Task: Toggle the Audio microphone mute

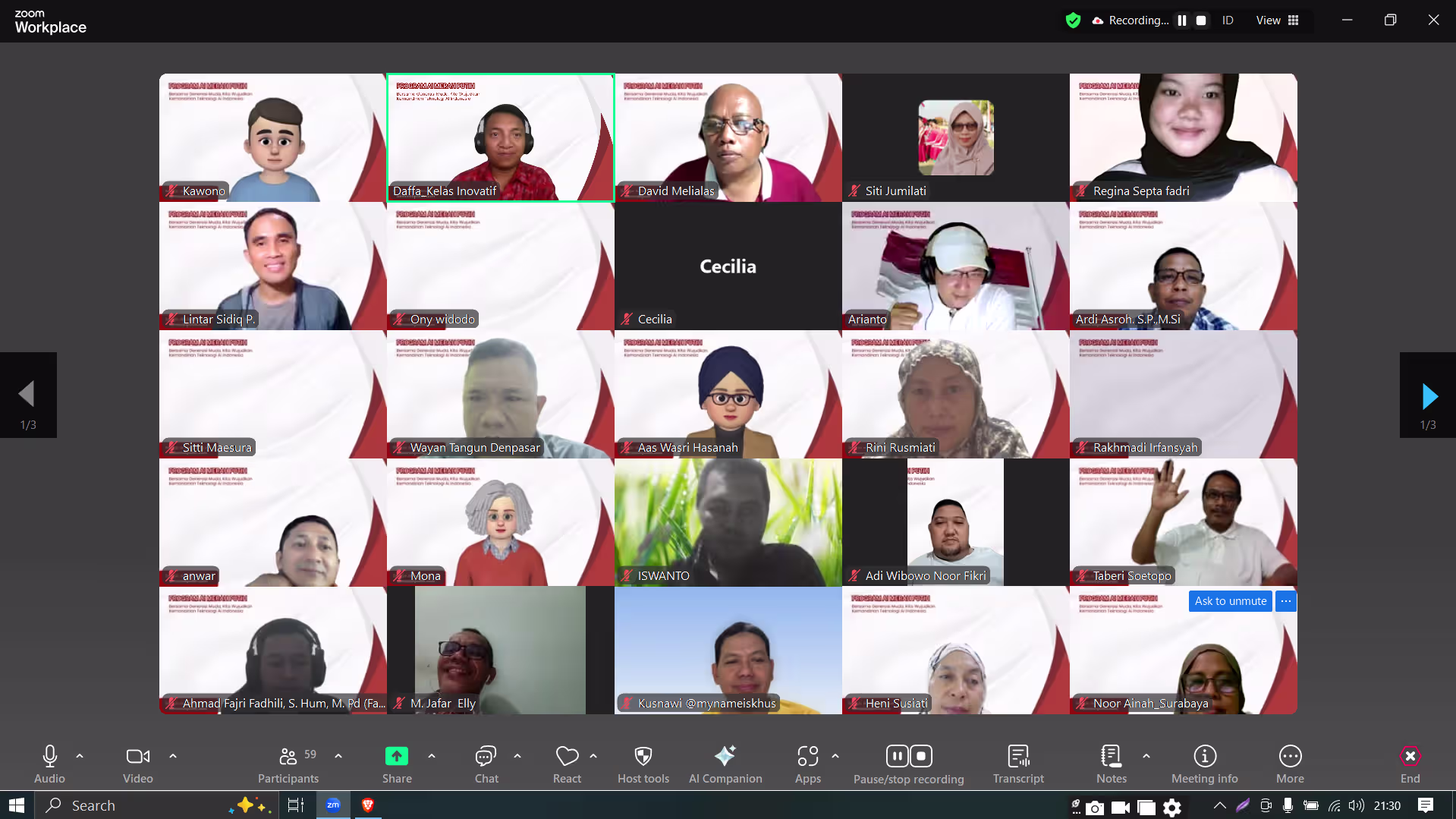Action: pyautogui.click(x=49, y=764)
